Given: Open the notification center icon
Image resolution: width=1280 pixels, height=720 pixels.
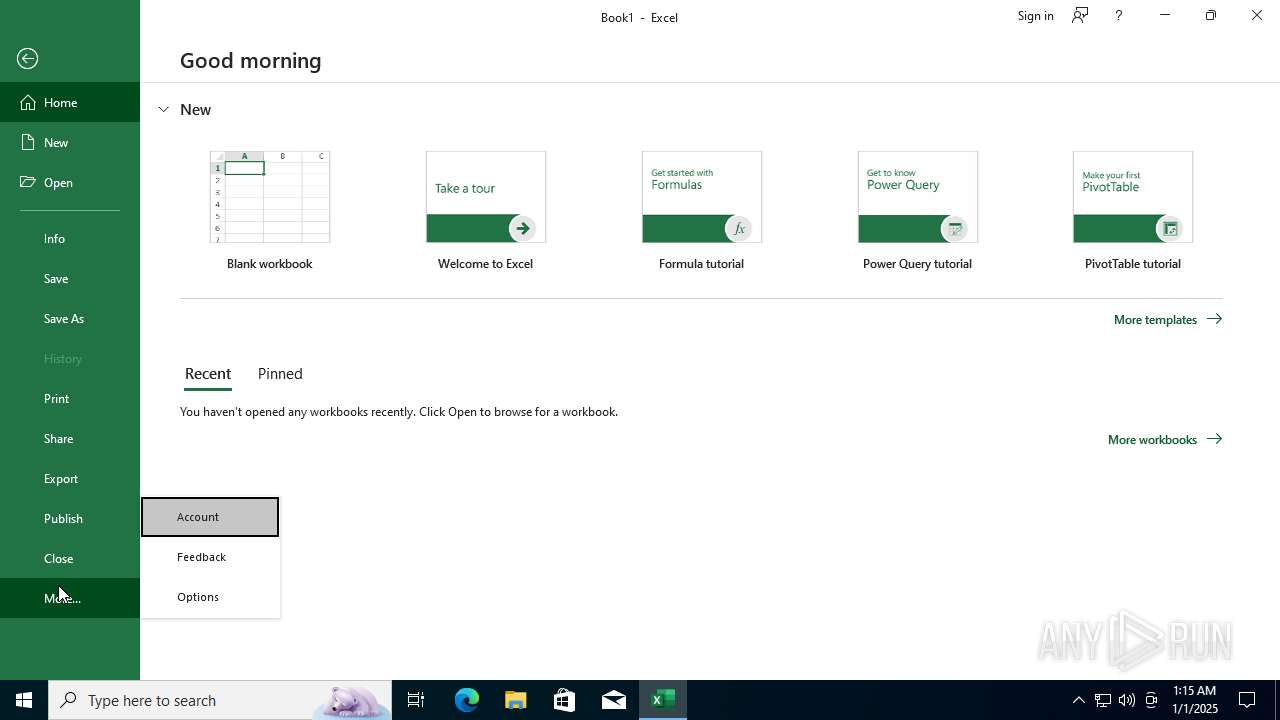Looking at the screenshot, I should click(1247, 700).
